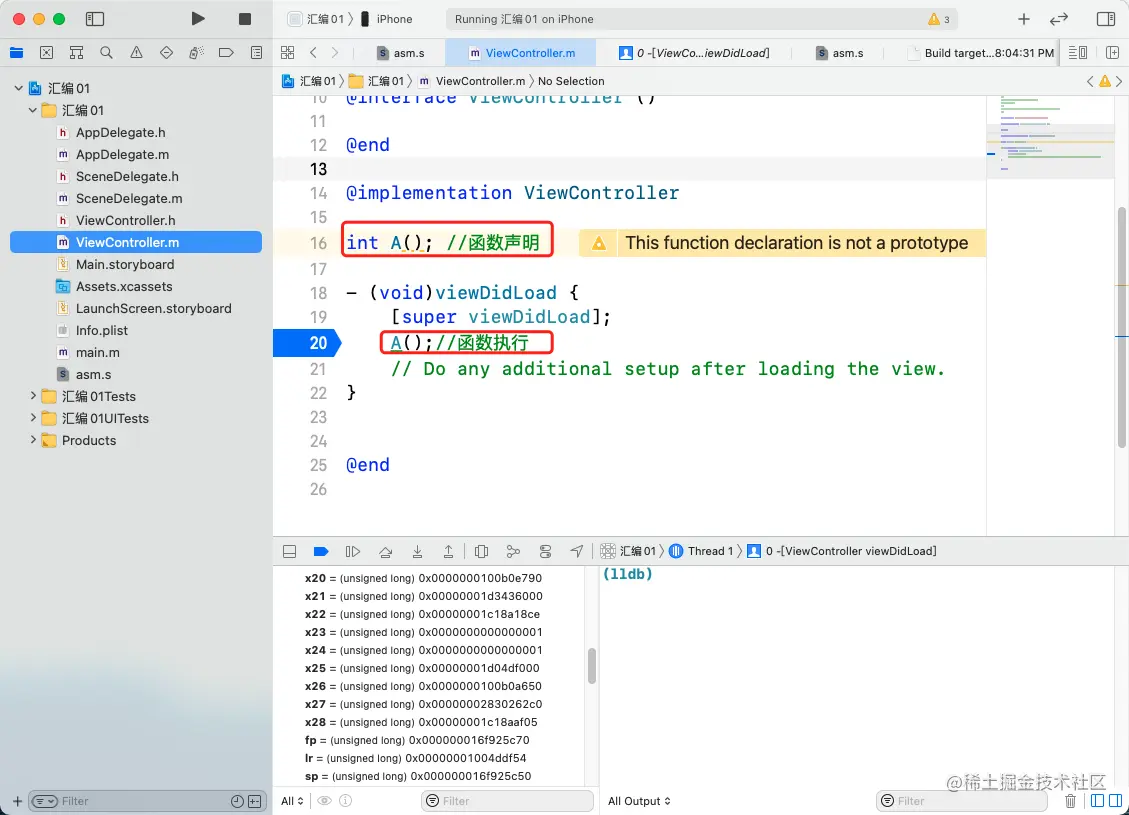Open the warnings indicator in activity bar
Image resolution: width=1129 pixels, height=815 pixels.
pos(939,19)
